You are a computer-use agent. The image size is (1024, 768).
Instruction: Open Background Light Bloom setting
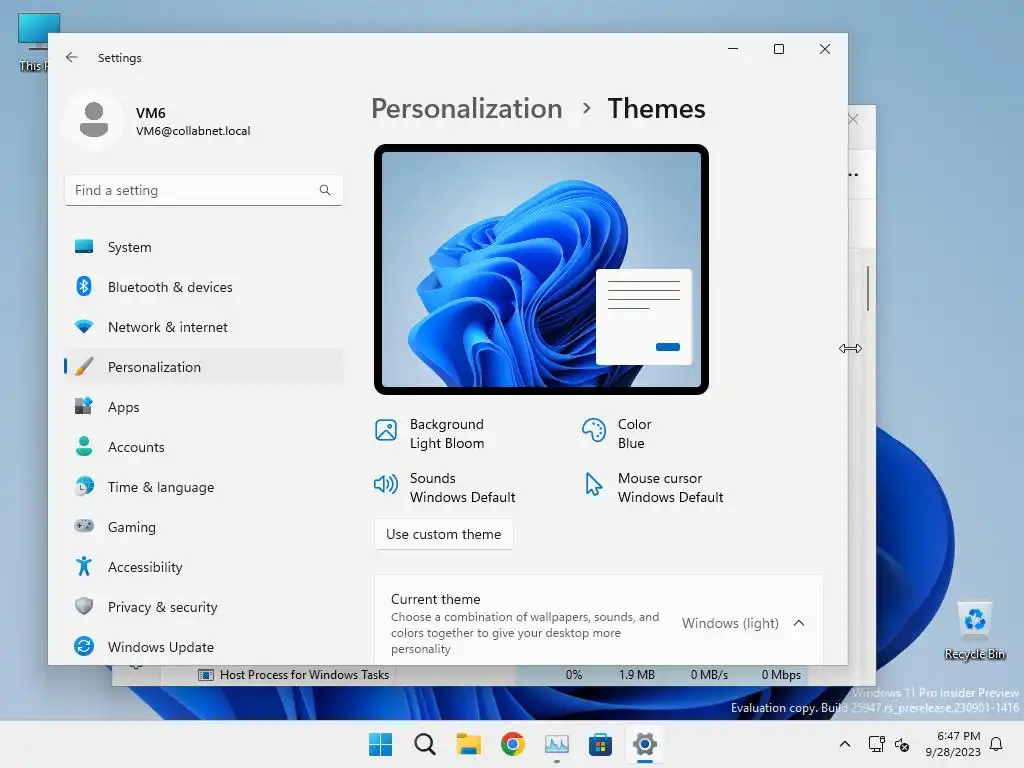(x=430, y=434)
